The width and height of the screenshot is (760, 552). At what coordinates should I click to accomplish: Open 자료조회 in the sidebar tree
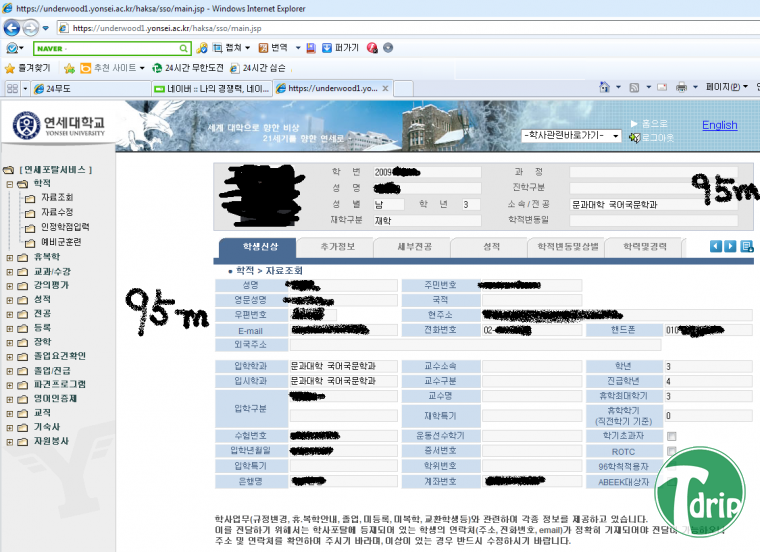(x=57, y=197)
